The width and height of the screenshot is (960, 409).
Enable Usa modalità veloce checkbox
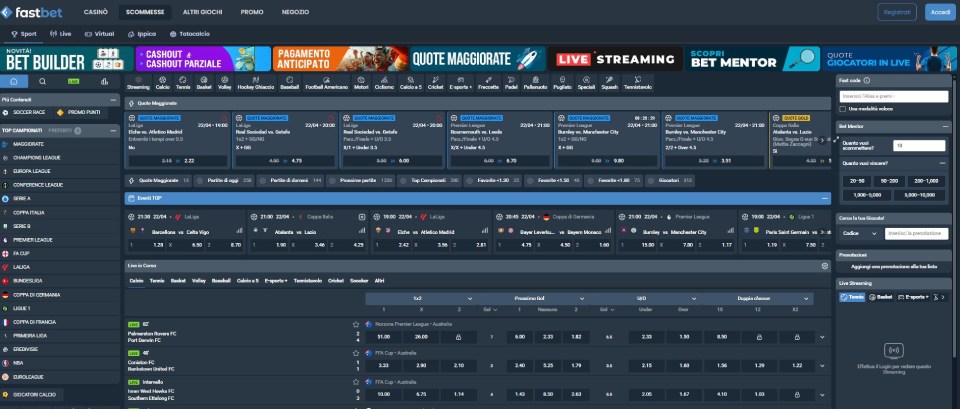[844, 108]
